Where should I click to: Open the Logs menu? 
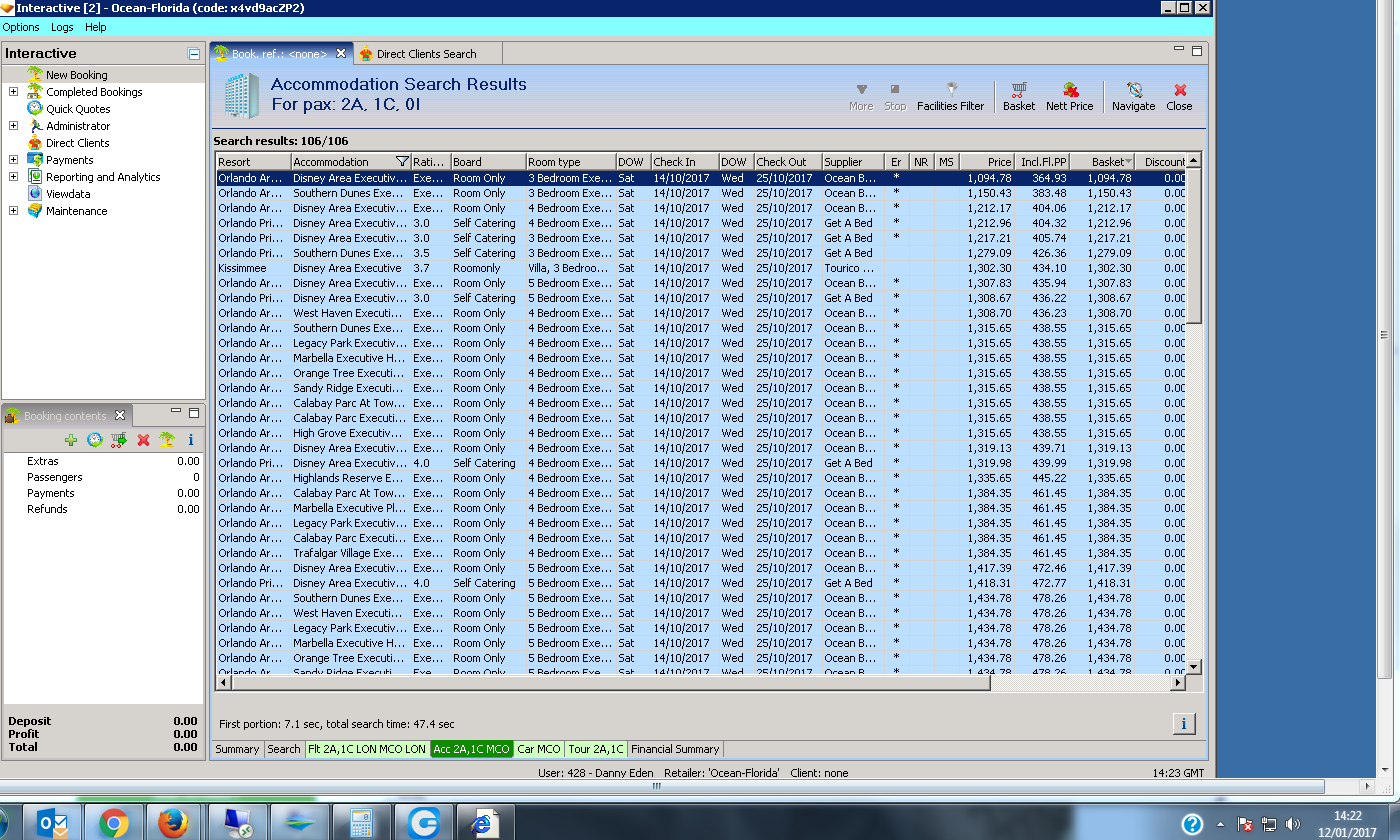tap(62, 27)
